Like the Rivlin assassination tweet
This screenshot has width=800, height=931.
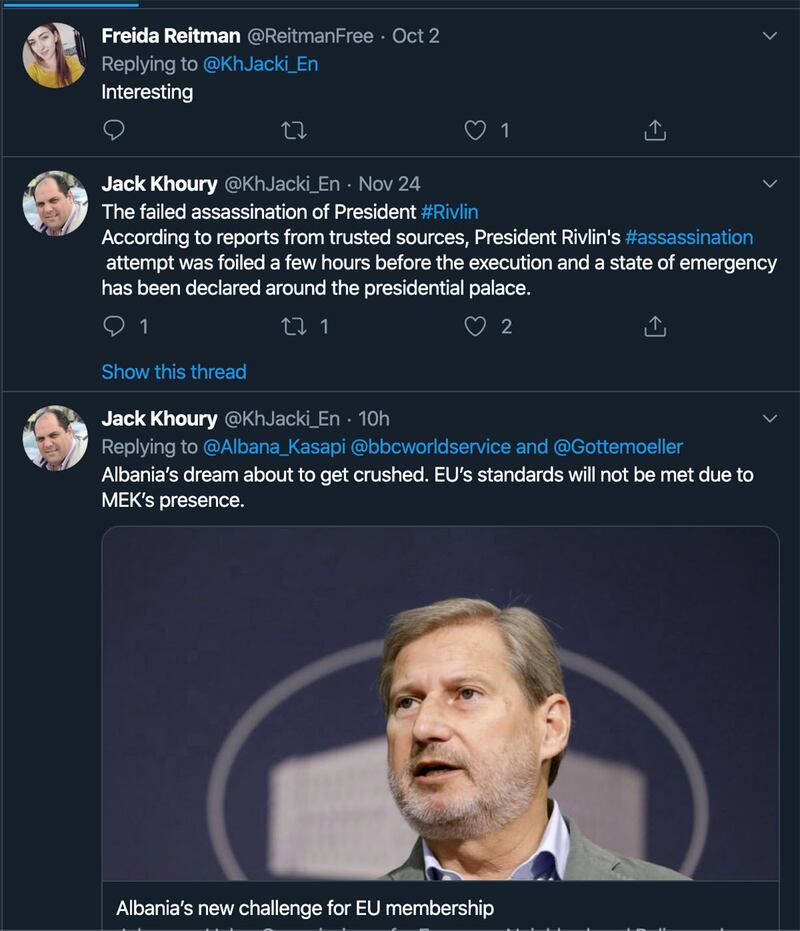(476, 326)
